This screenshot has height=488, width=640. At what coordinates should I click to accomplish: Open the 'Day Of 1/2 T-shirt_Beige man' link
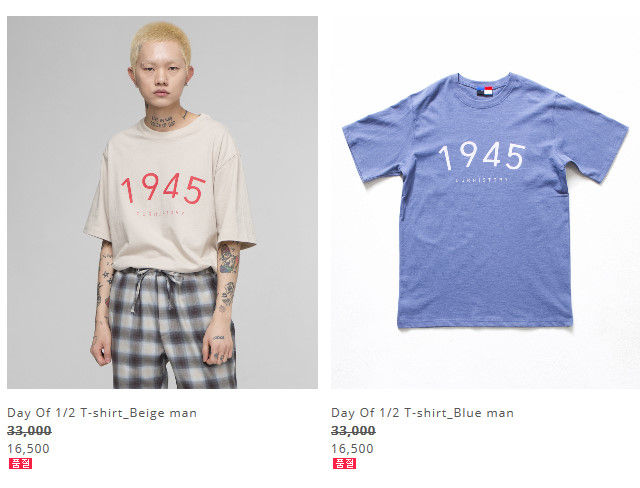coord(102,413)
